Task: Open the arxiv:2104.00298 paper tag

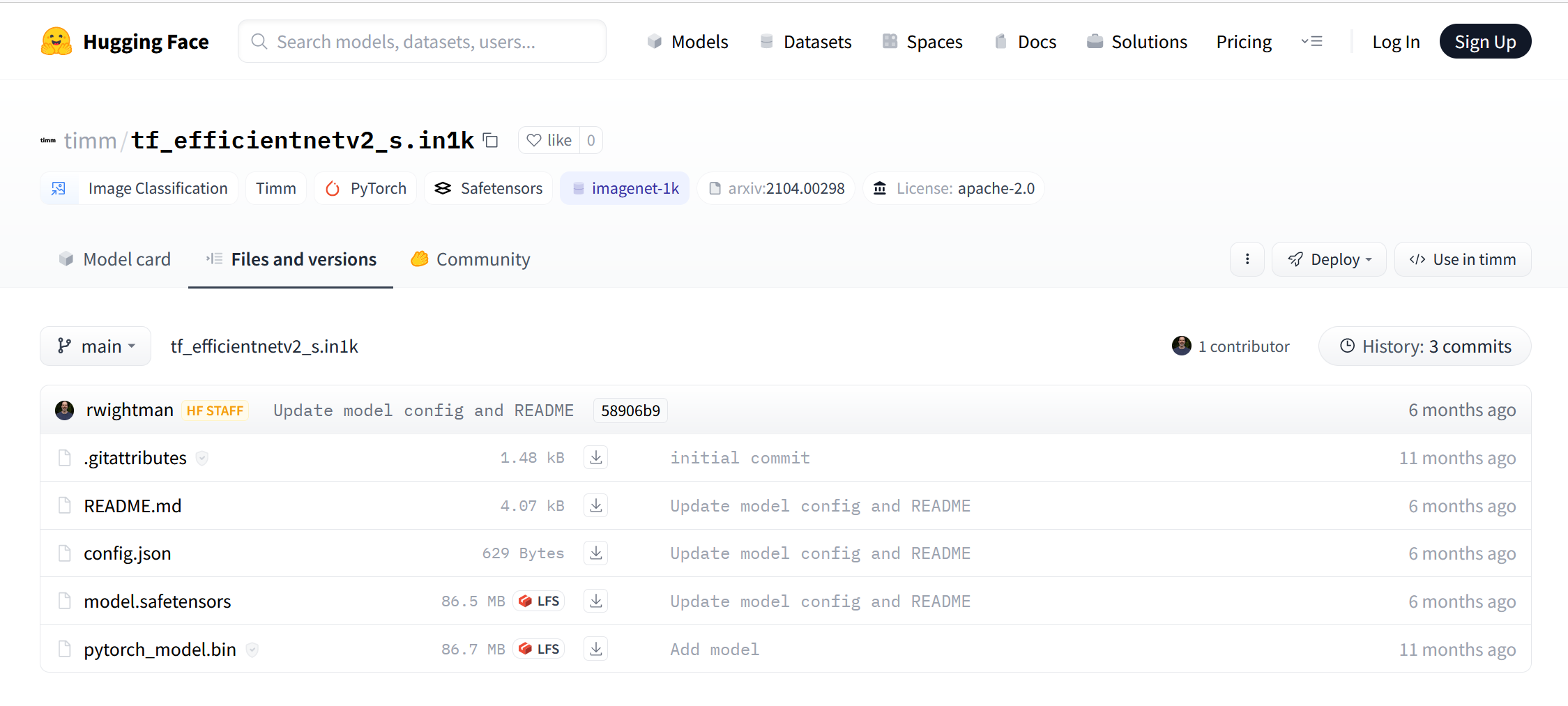Action: pos(776,188)
